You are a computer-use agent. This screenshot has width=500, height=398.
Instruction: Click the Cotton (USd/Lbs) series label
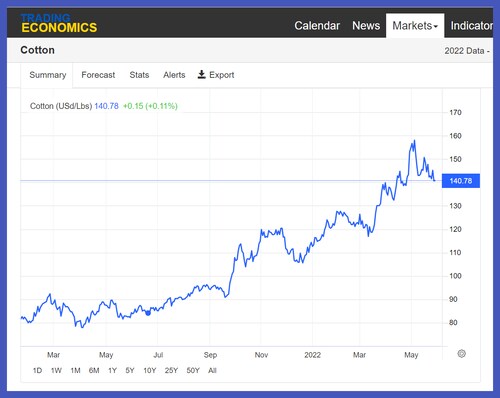[61, 106]
